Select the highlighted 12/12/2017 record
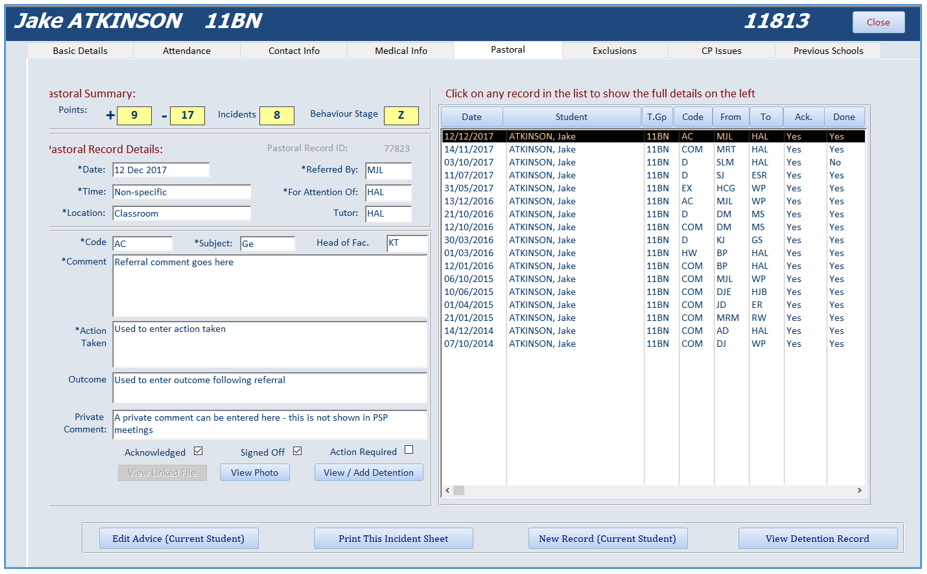The image size is (927, 574). click(653, 137)
